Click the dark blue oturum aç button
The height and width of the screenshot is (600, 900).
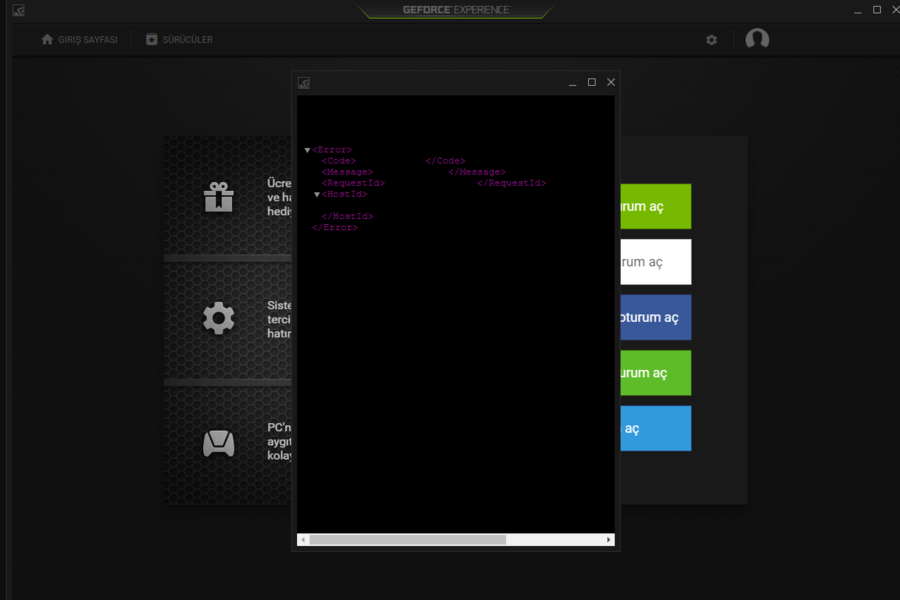pos(655,318)
